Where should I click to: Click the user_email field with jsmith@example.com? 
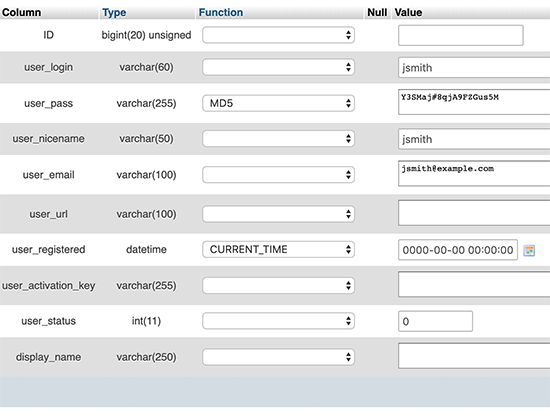click(474, 173)
